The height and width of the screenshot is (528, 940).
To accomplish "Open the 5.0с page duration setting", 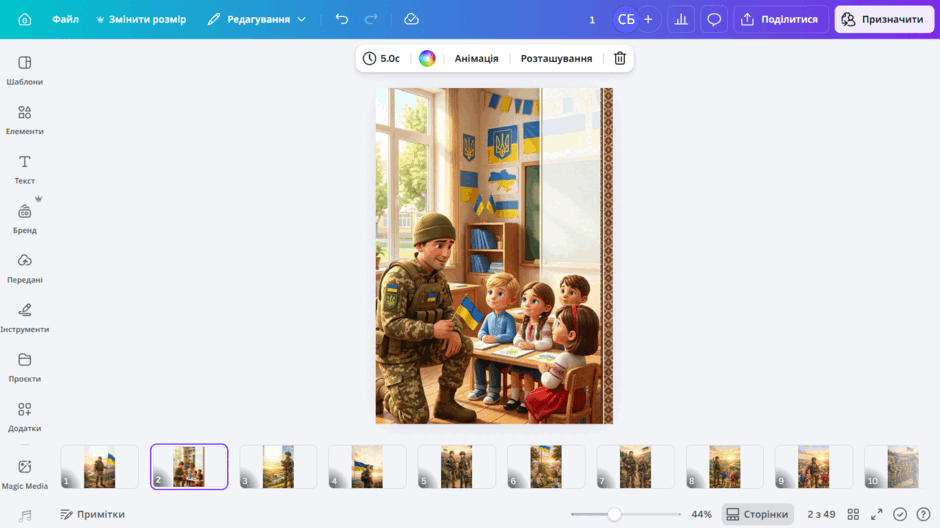I will [x=381, y=58].
